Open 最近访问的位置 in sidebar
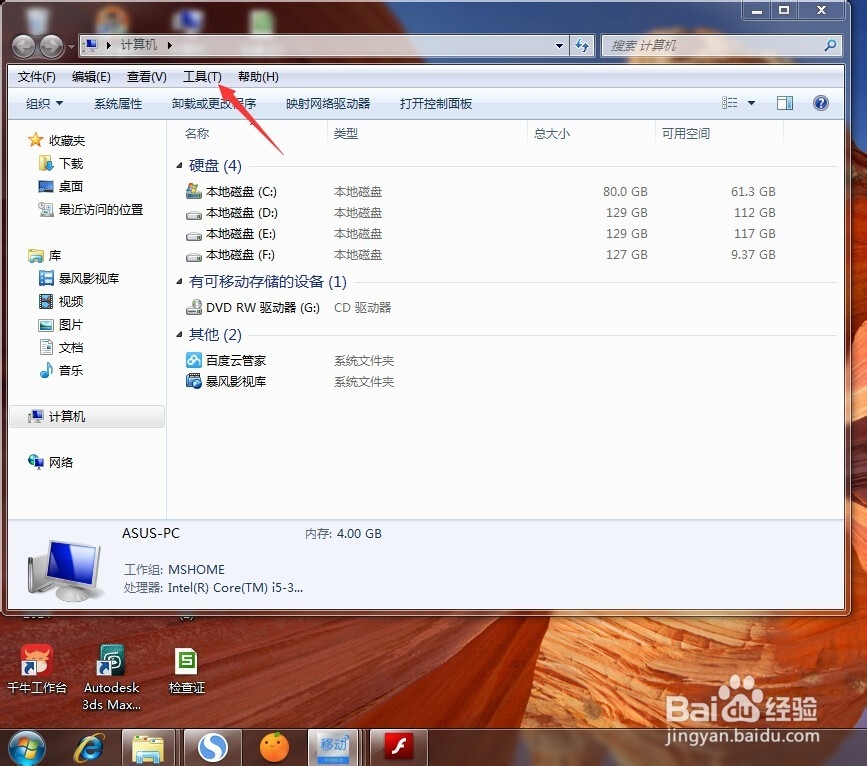 (91, 210)
